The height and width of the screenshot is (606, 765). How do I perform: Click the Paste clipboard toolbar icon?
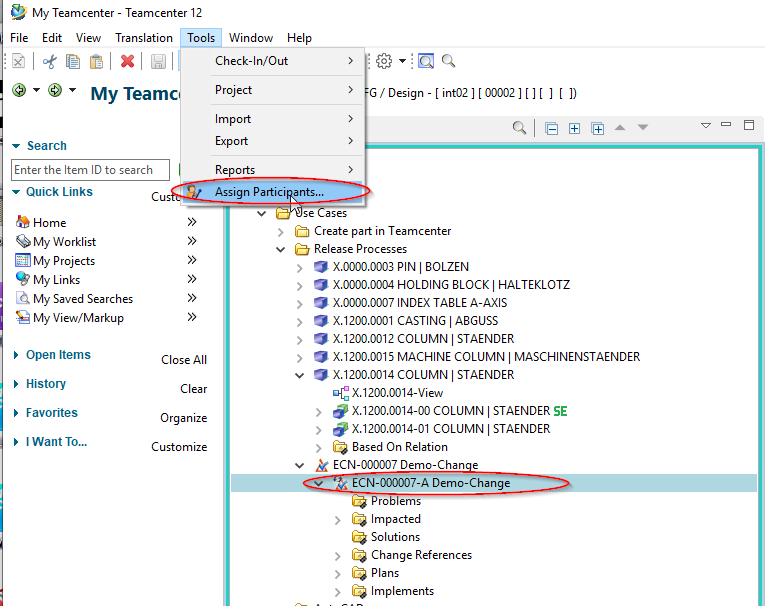point(96,61)
